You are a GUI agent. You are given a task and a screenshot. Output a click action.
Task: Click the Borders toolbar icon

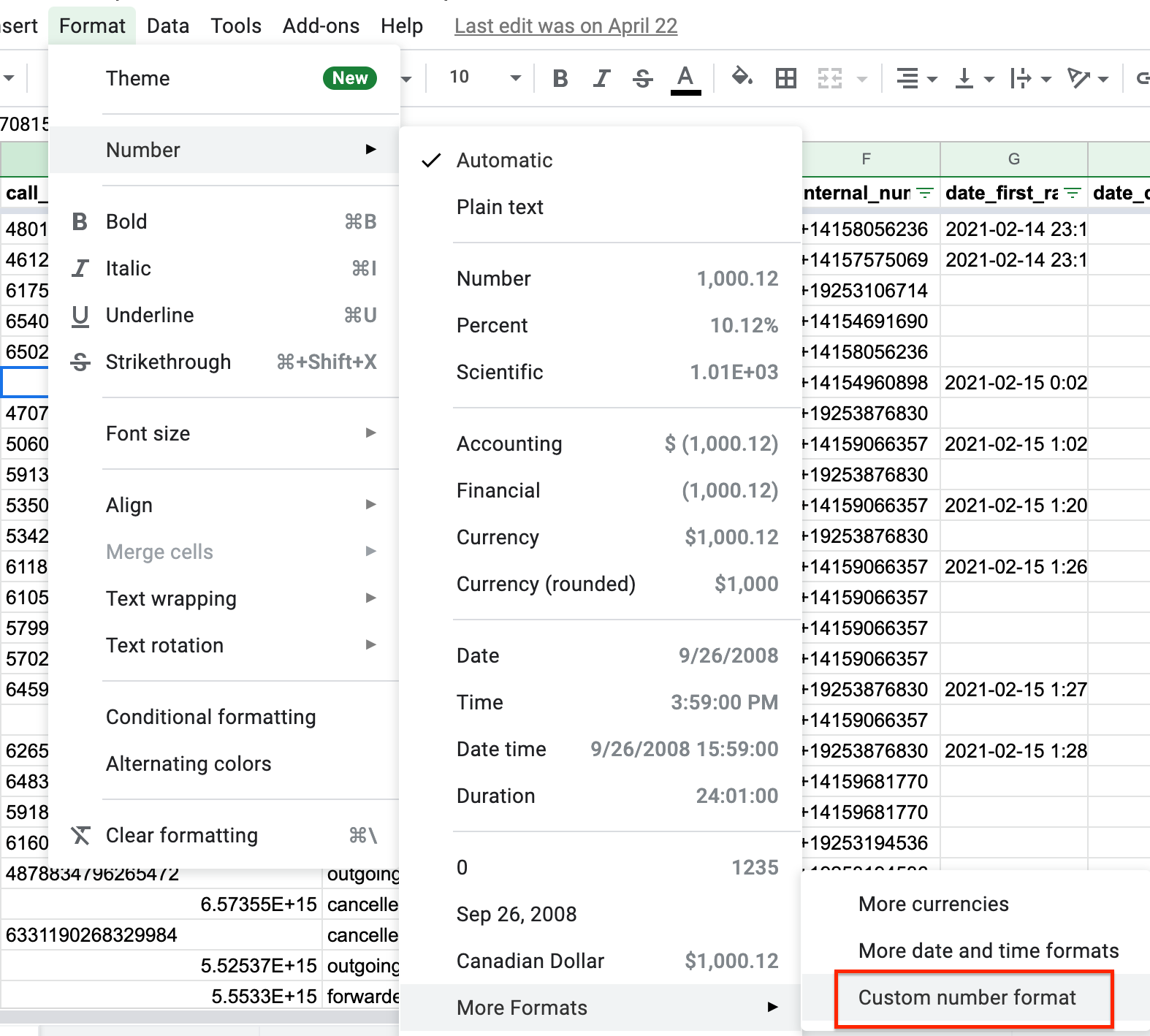(786, 77)
